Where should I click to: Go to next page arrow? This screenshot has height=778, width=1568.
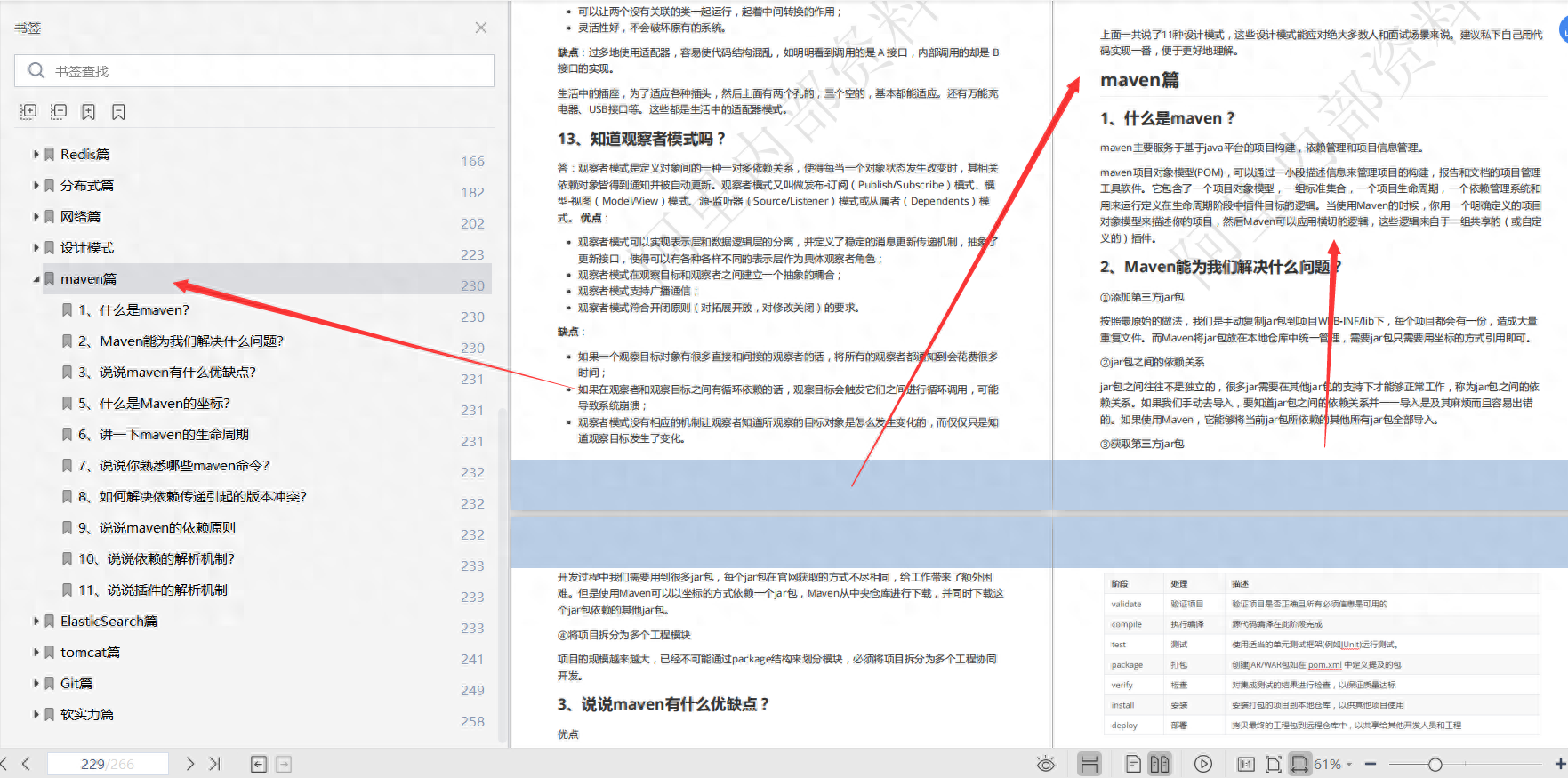(x=189, y=763)
